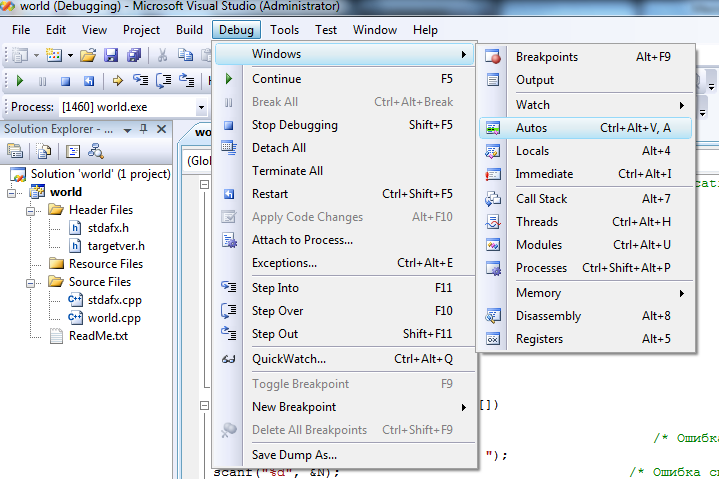
Task: Select Processes in the Windows submenu
Action: (585, 268)
